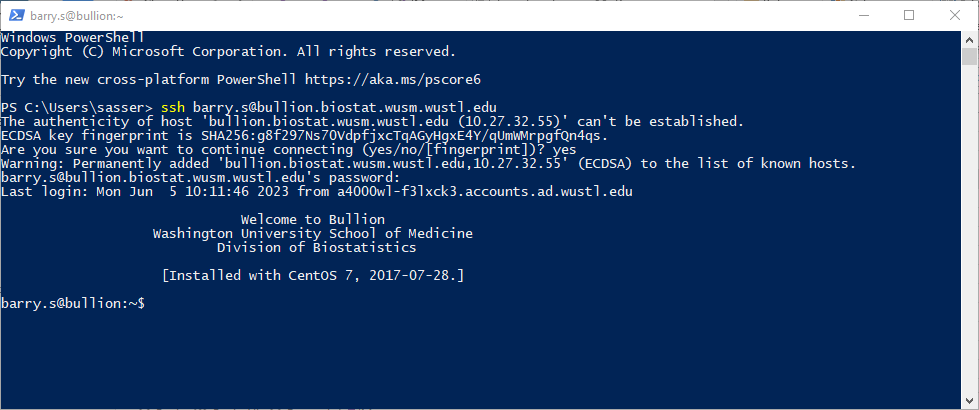The height and width of the screenshot is (410, 979).
Task: Close the barry.s@bullion terminal window
Action: click(x=954, y=16)
